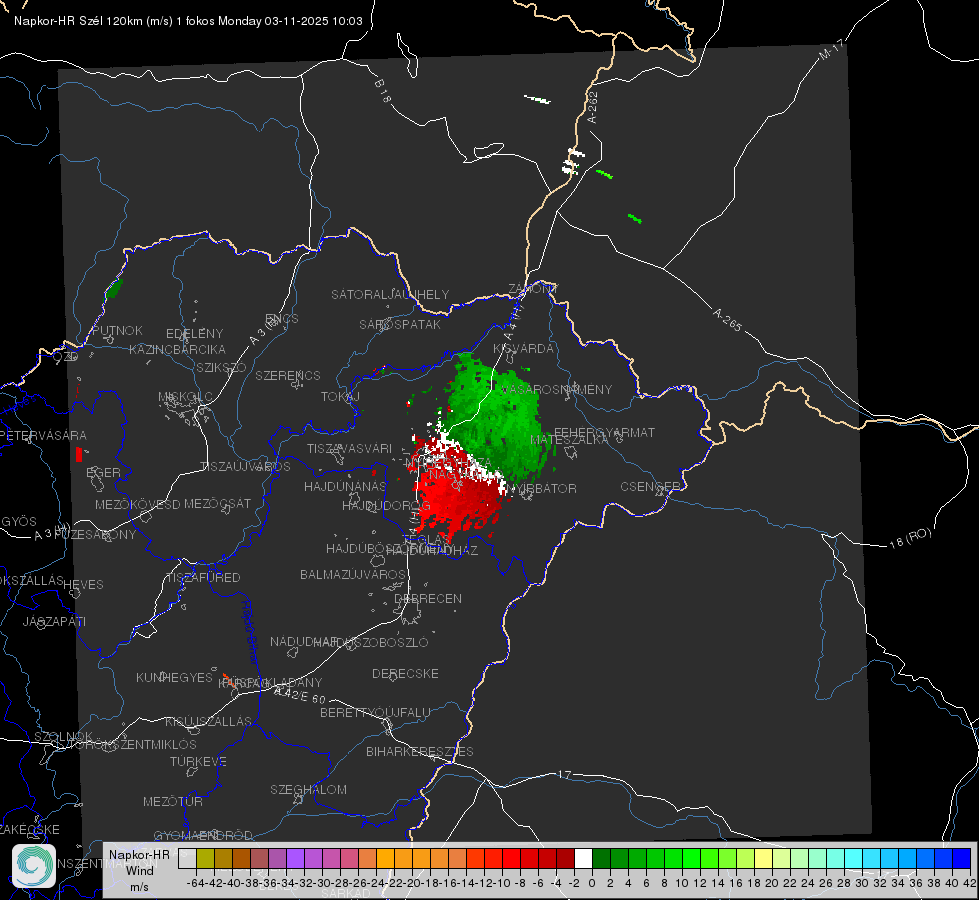Click the BIHARKERESZTES label
This screenshot has width=979, height=900.
420,751
